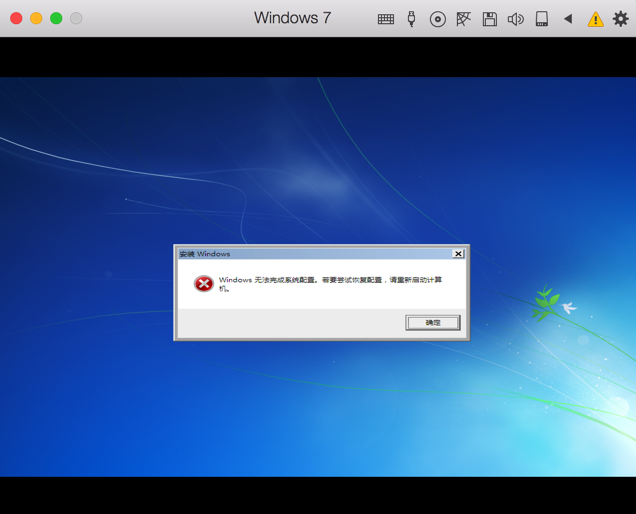Open the USB devices icon
This screenshot has height=514, width=636.
click(x=411, y=19)
